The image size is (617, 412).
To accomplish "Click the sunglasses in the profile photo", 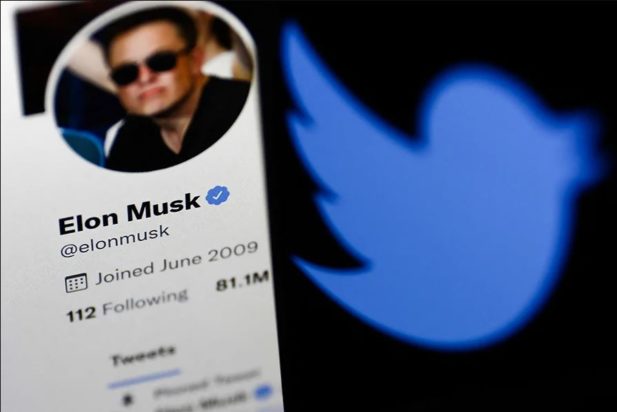I will pyautogui.click(x=148, y=67).
